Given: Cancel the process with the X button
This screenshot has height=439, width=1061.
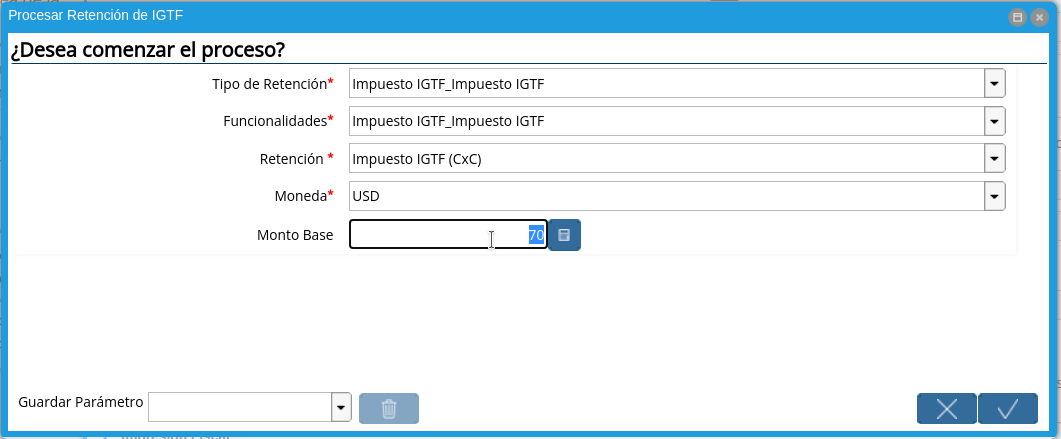Looking at the screenshot, I should (946, 408).
